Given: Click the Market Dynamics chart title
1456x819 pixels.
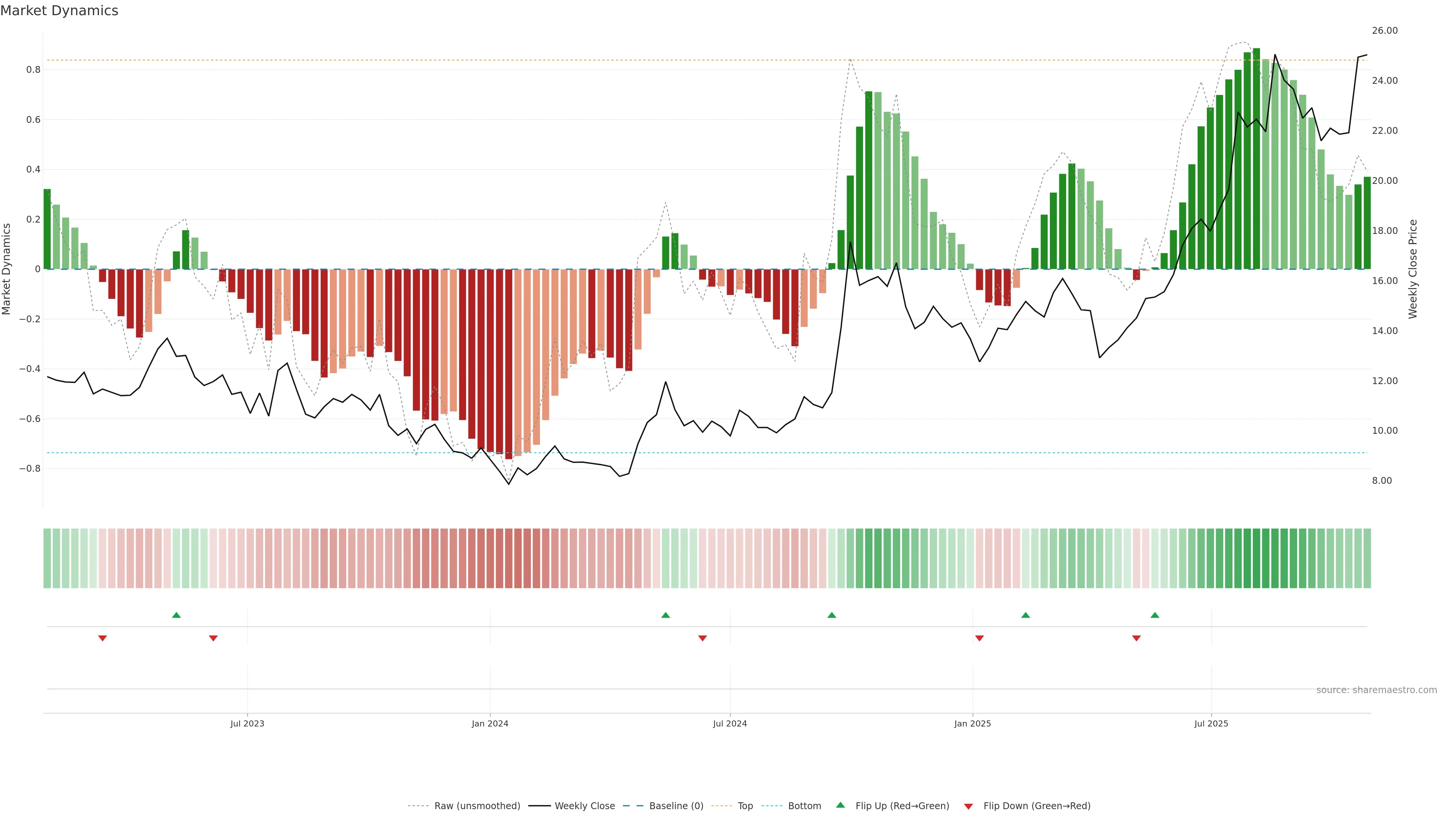Looking at the screenshot, I should click(60, 11).
